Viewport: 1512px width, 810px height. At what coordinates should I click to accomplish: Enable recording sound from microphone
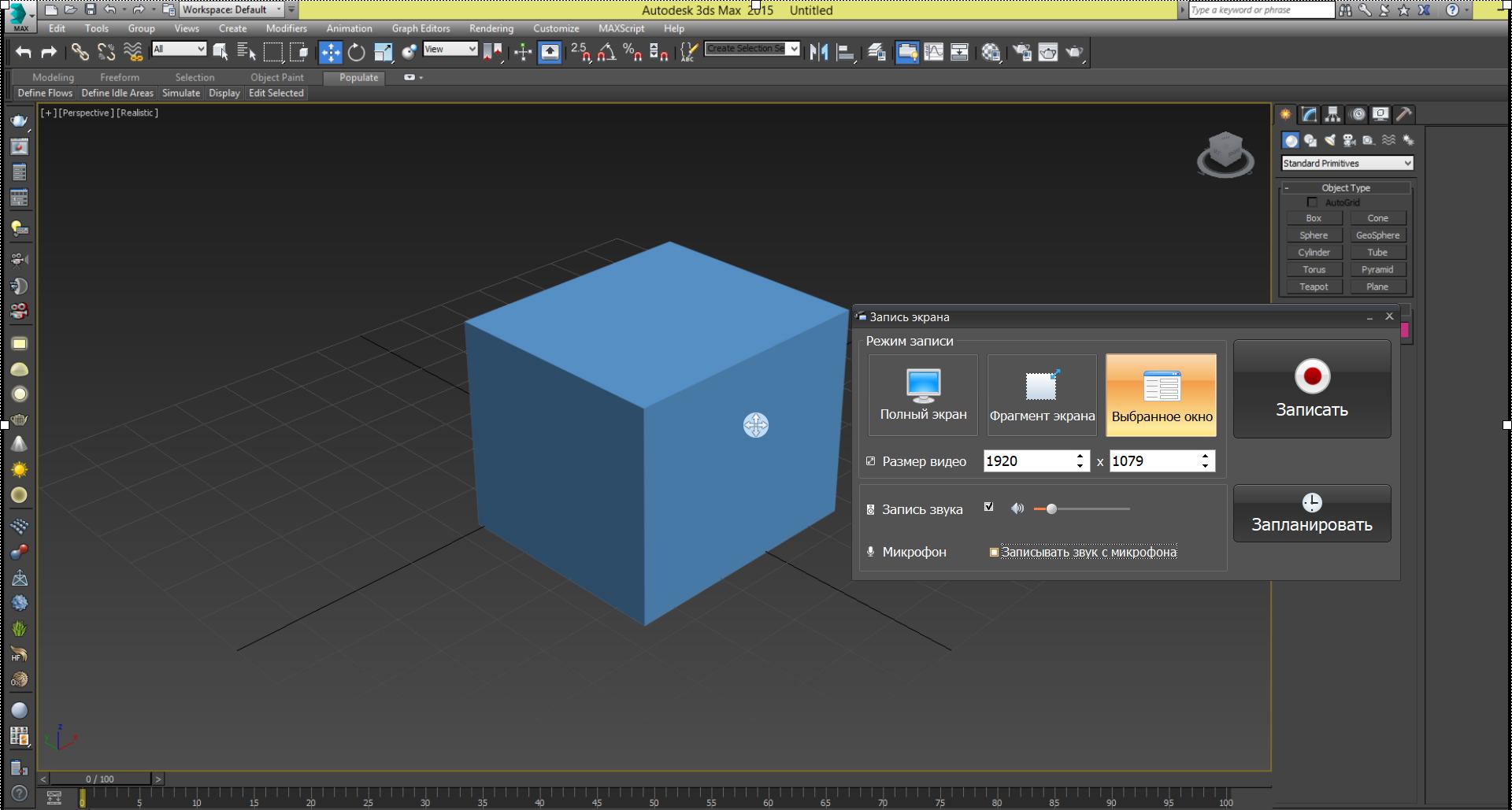pyautogui.click(x=994, y=553)
